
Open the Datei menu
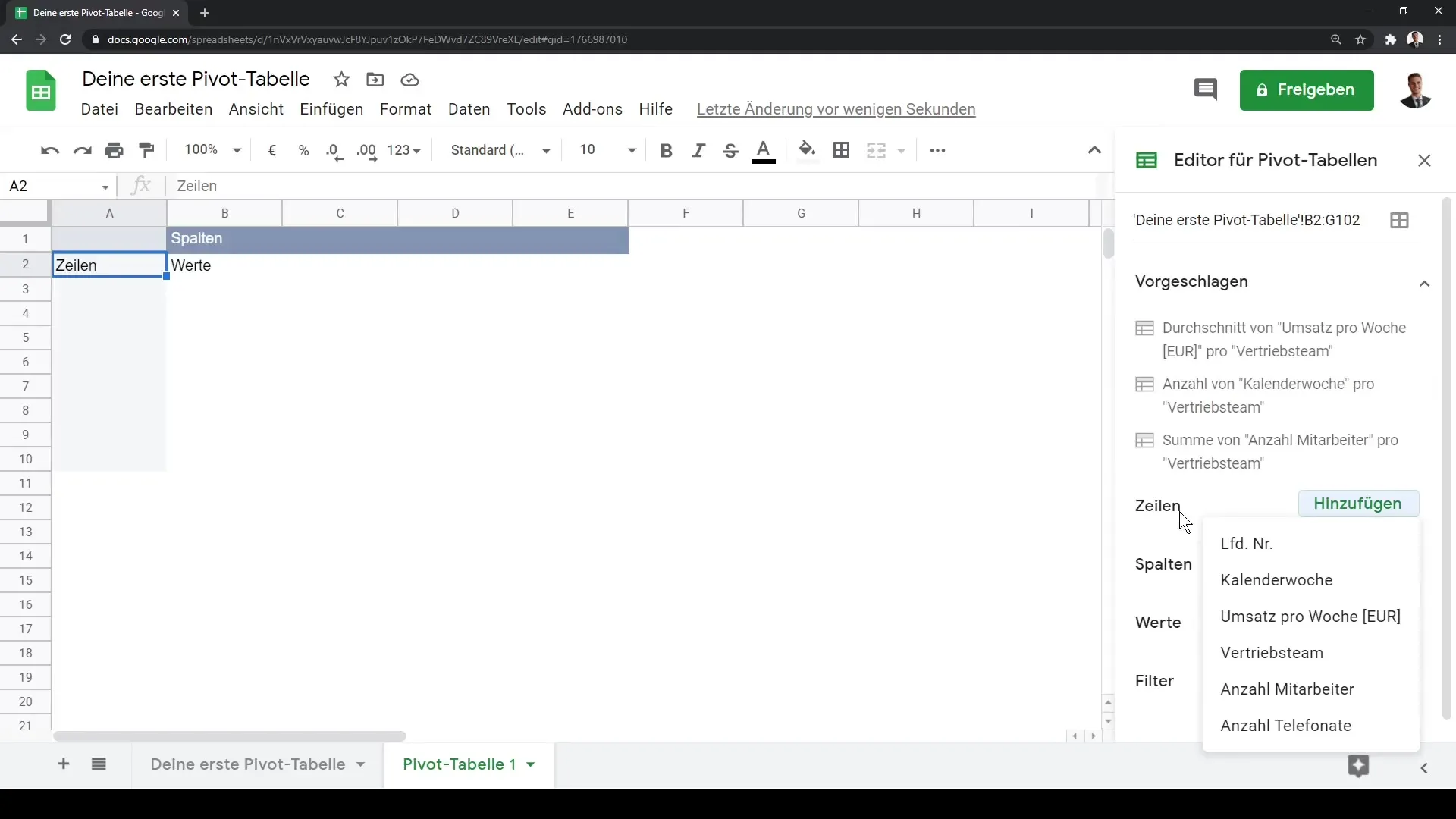tap(99, 109)
